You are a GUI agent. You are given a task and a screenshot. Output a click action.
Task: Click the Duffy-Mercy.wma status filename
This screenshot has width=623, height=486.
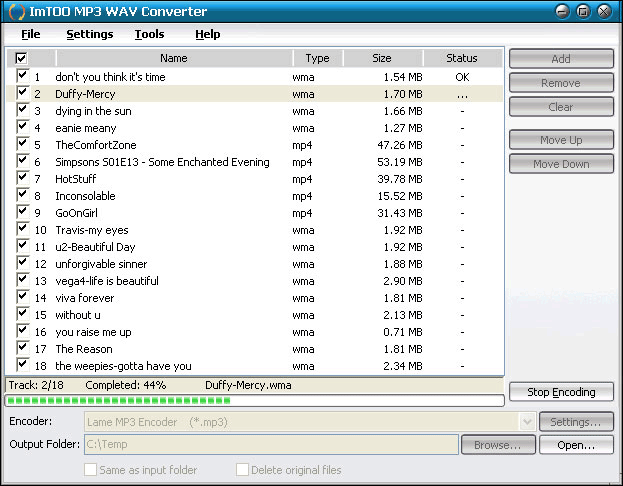pos(248,385)
